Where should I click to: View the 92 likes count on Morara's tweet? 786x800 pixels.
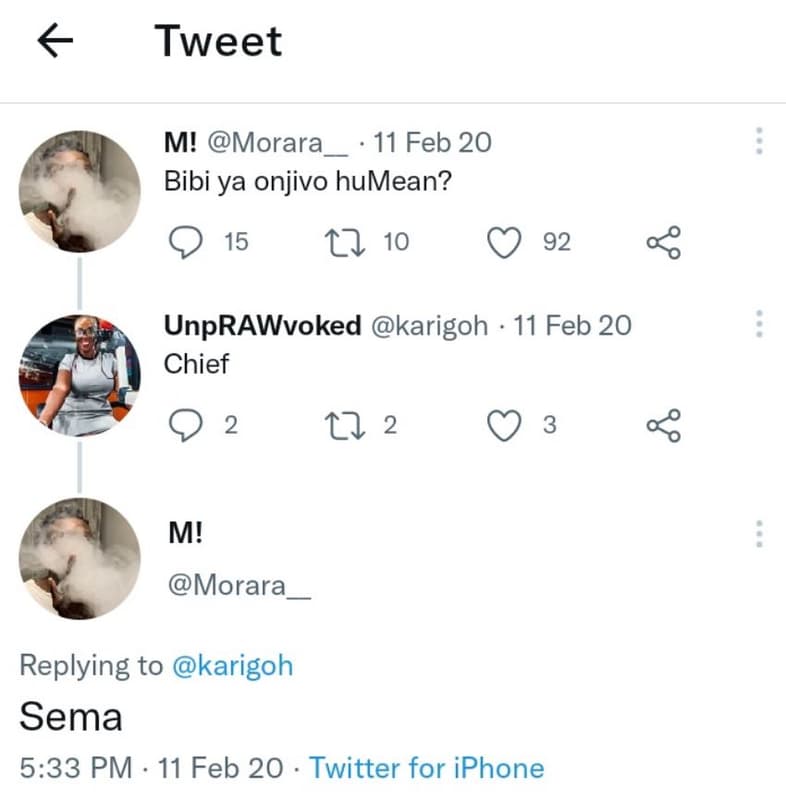click(x=557, y=241)
